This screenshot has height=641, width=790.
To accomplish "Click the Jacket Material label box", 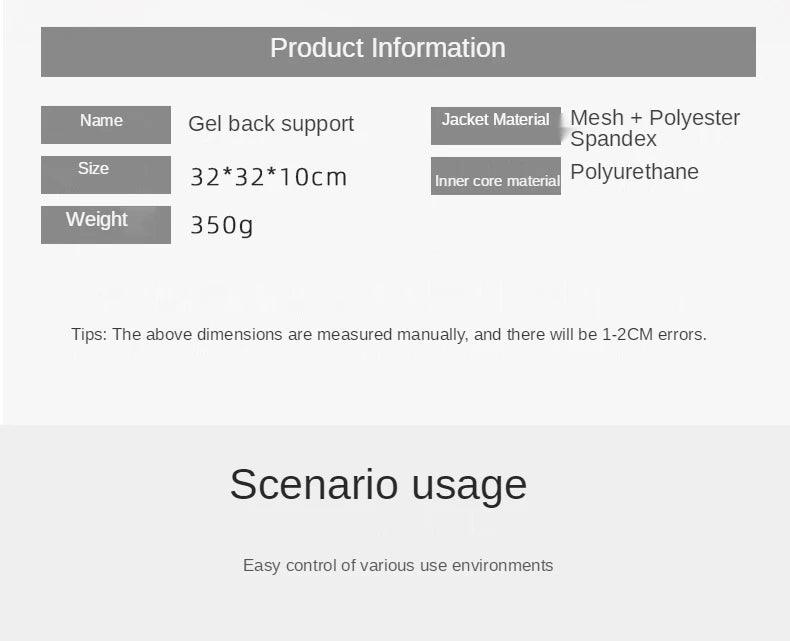I will point(495,125).
